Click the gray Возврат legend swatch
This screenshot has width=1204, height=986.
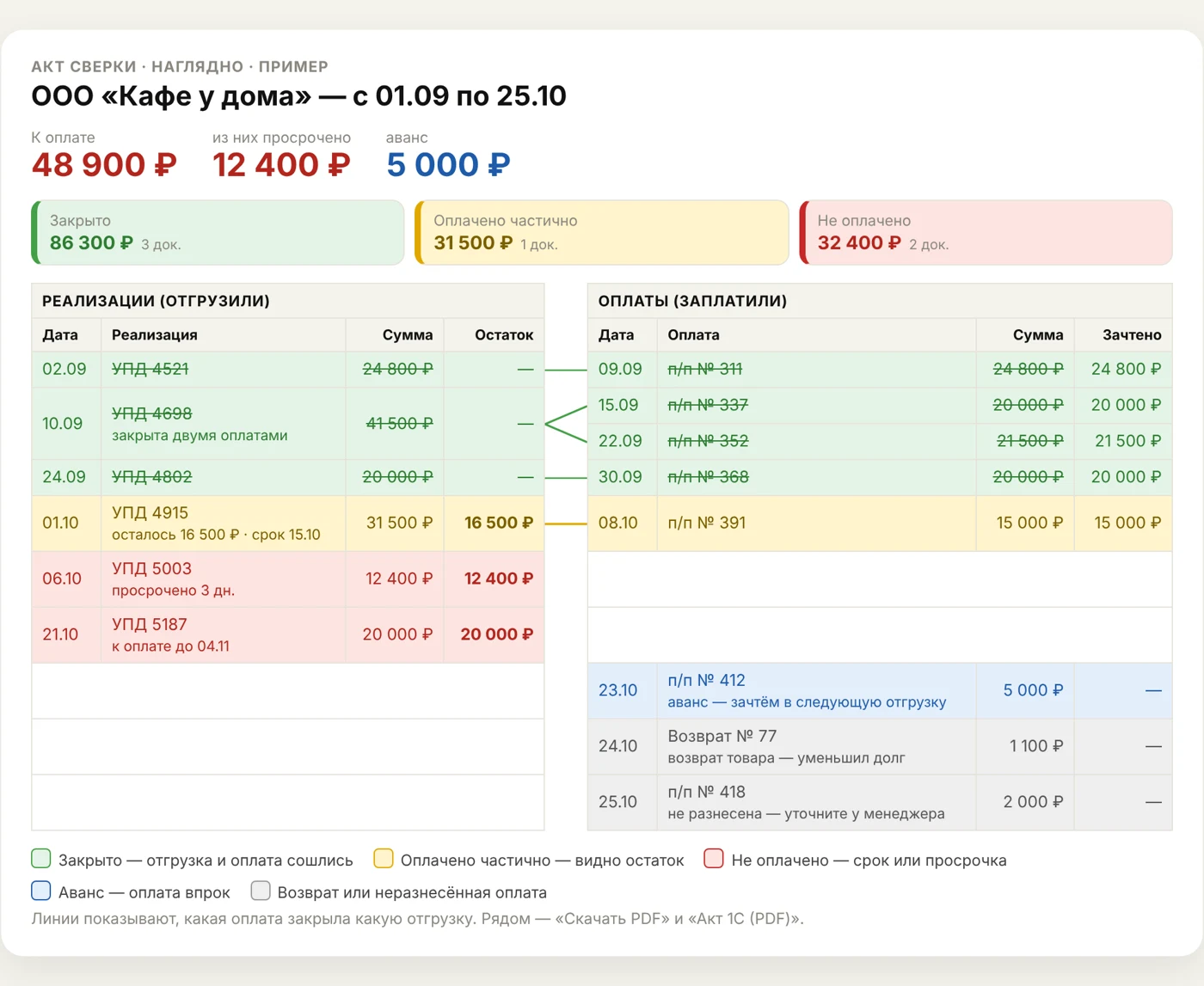click(x=261, y=891)
